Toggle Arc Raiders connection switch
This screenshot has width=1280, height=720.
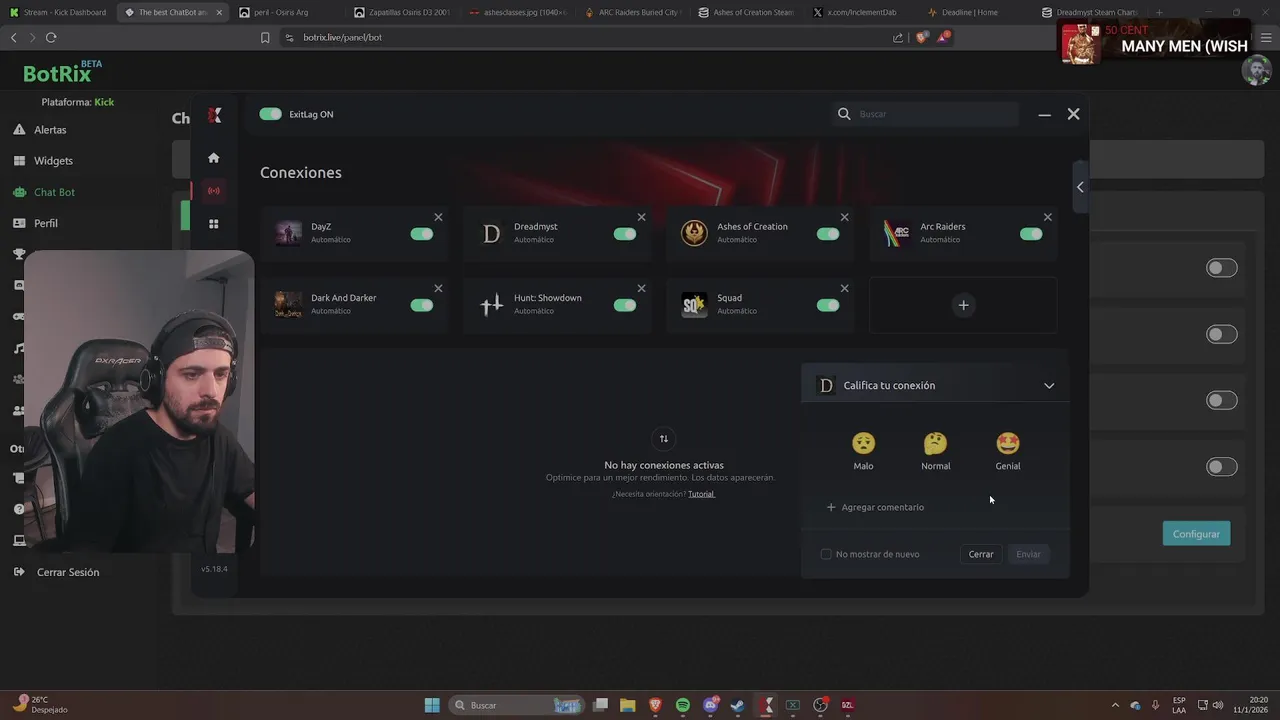1031,234
